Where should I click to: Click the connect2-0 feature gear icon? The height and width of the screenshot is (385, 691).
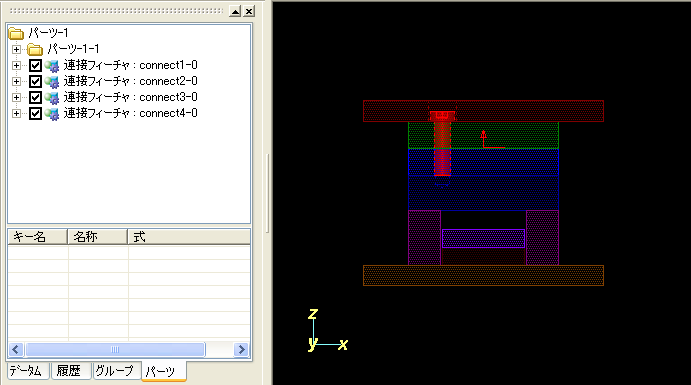click(52, 81)
